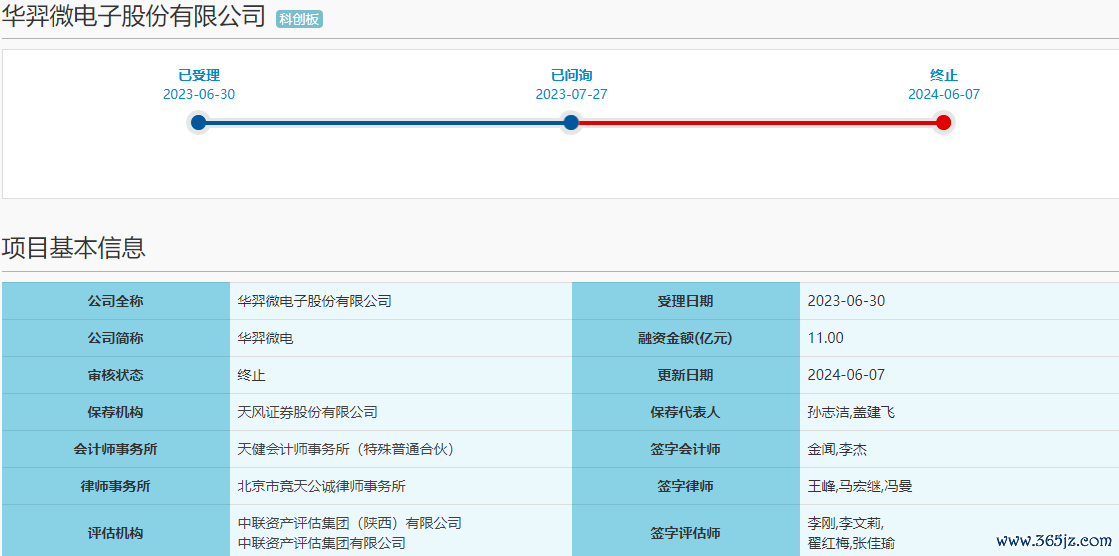Click the date 2024-06-07 under timeline 终止

(944, 94)
